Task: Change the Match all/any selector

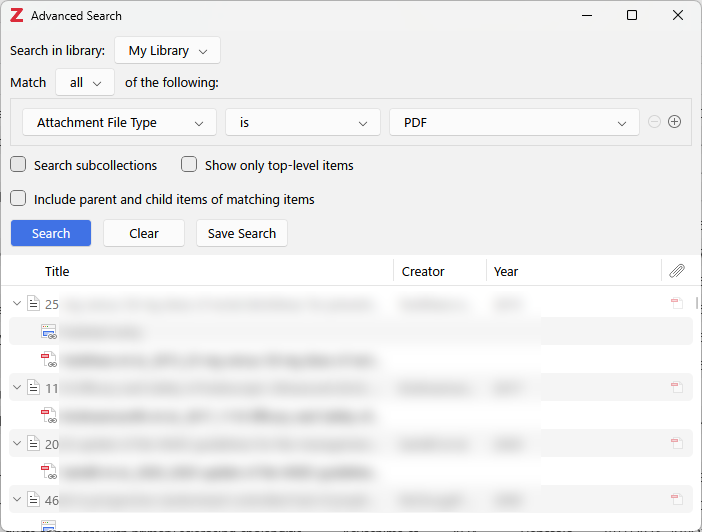Action: [85, 83]
